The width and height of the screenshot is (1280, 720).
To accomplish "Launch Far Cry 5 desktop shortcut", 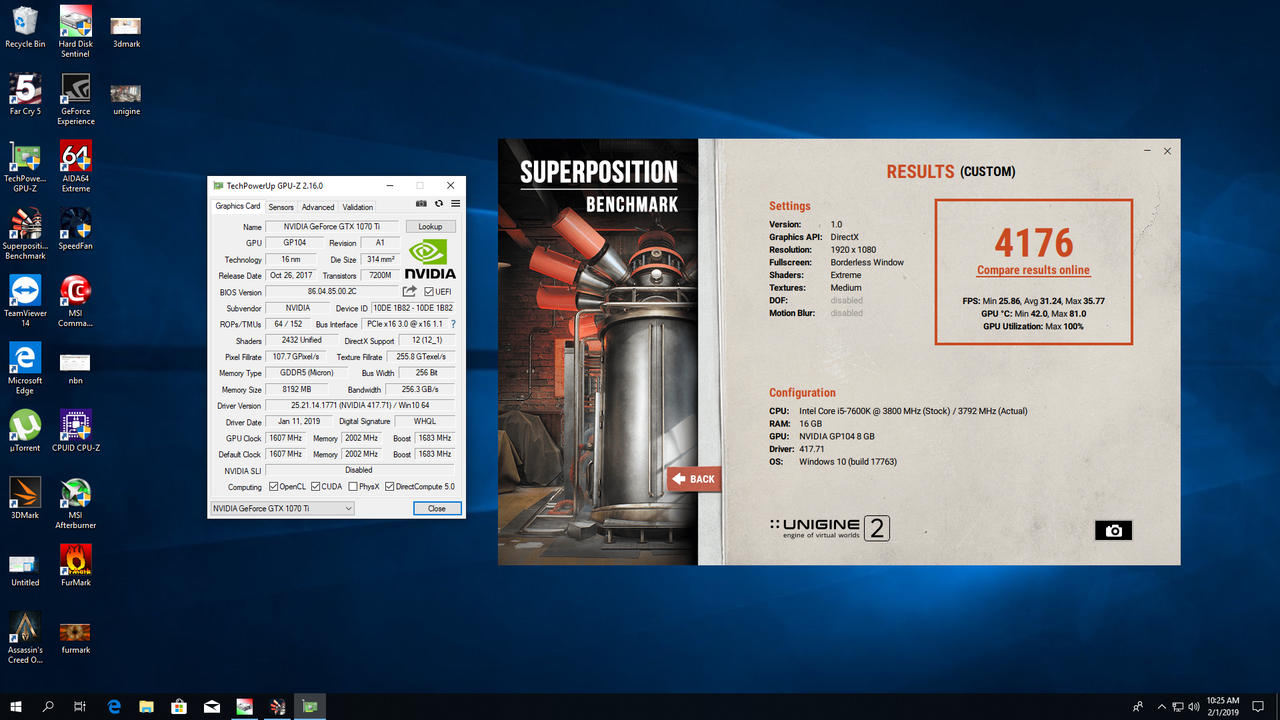I will click(25, 94).
